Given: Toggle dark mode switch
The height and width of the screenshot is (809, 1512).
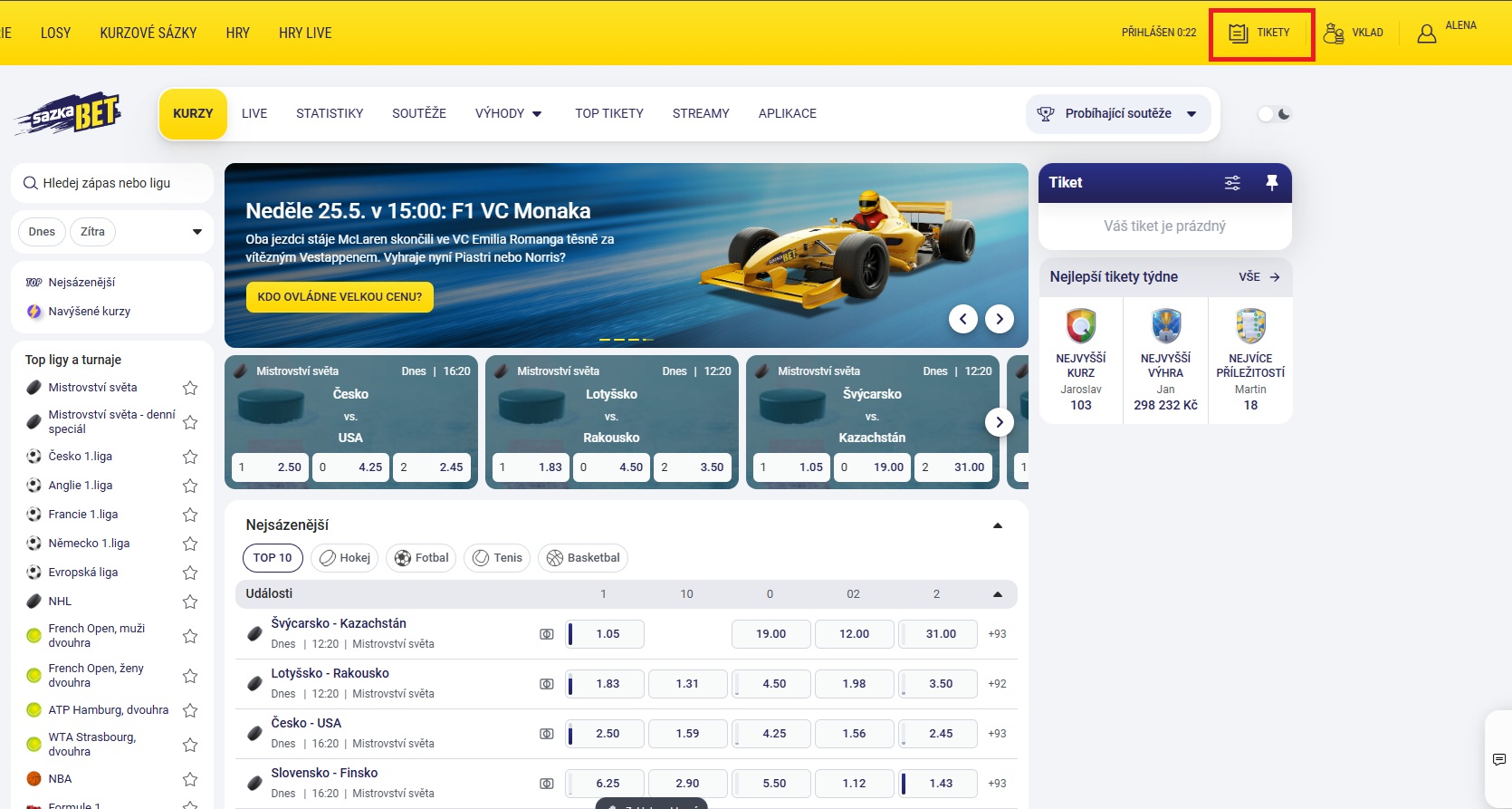Looking at the screenshot, I should point(1274,114).
